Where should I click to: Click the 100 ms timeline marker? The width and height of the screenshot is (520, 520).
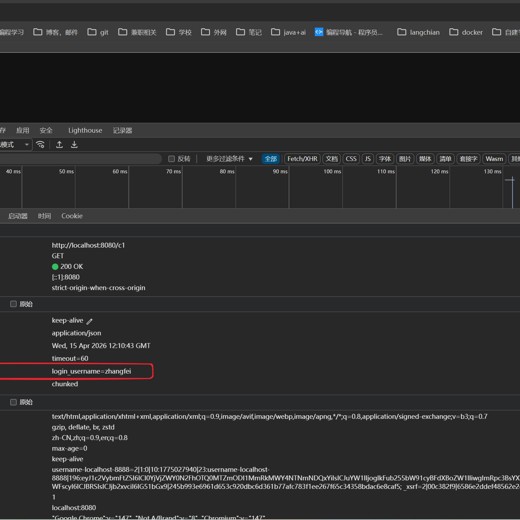click(332, 171)
